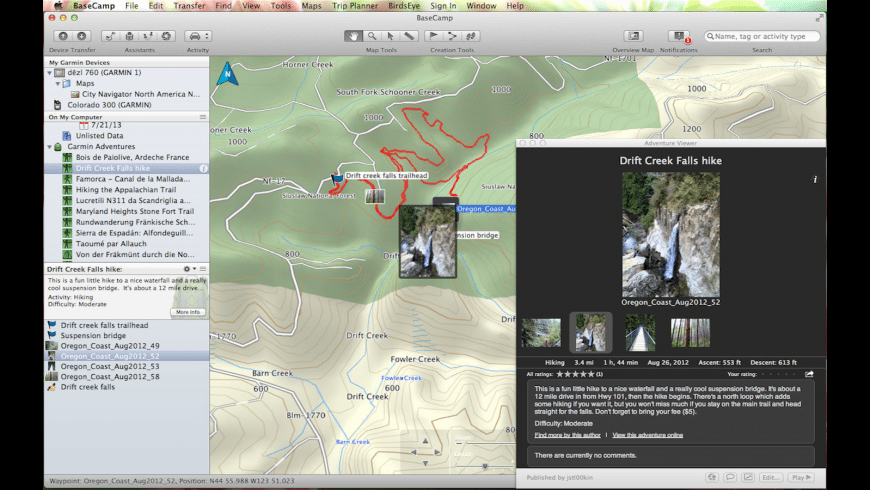Open the first Assistants route-planner icon

tap(110, 36)
